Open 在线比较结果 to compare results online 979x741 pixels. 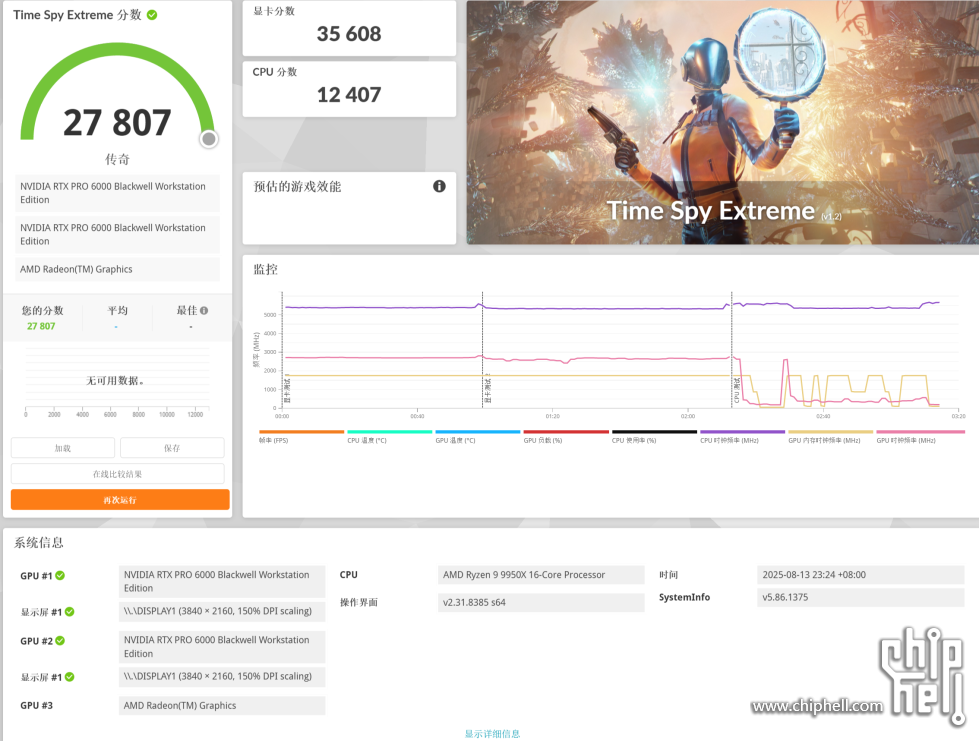coord(117,474)
